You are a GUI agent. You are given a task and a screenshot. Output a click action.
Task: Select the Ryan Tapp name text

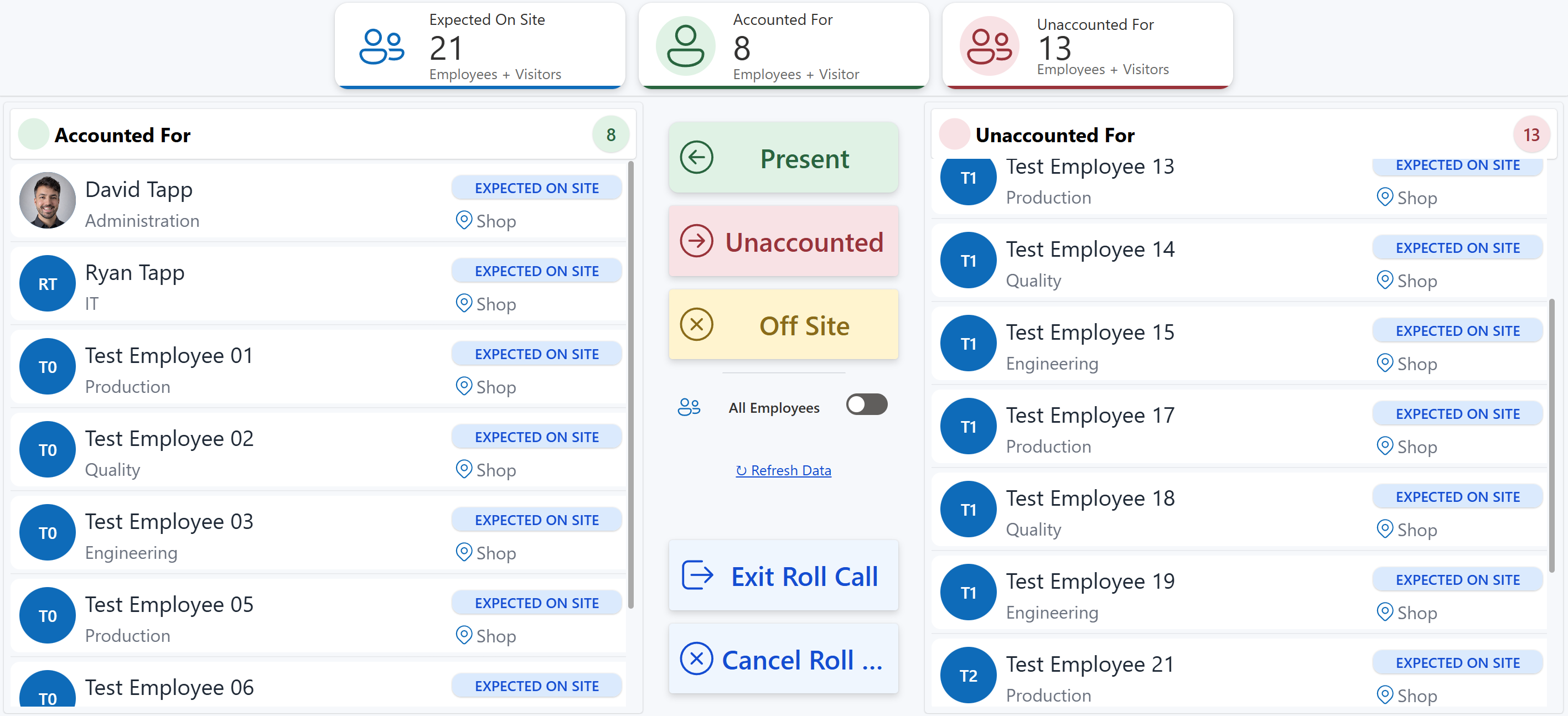[x=134, y=273]
